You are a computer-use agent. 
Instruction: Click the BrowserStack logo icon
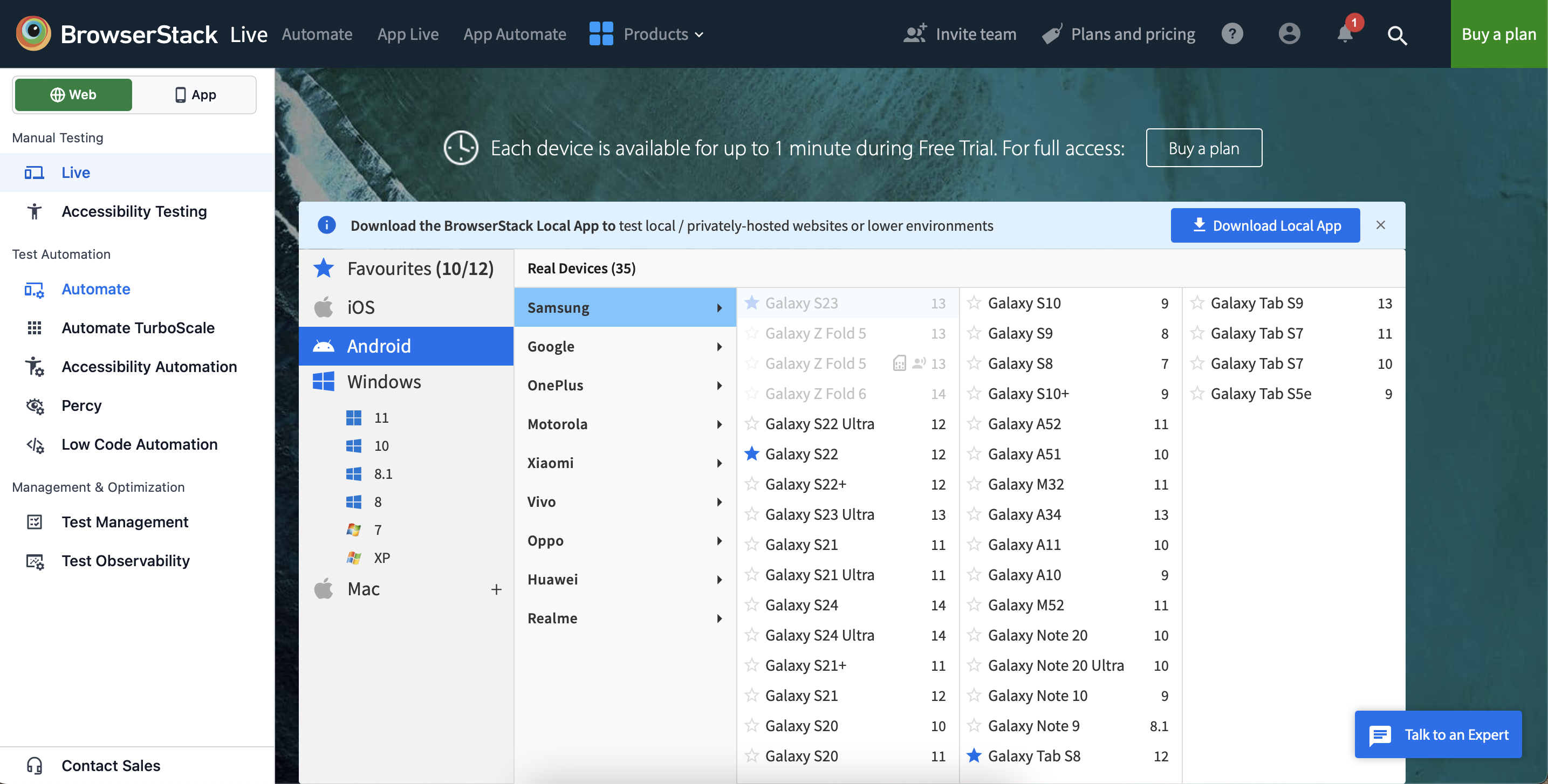coord(33,33)
